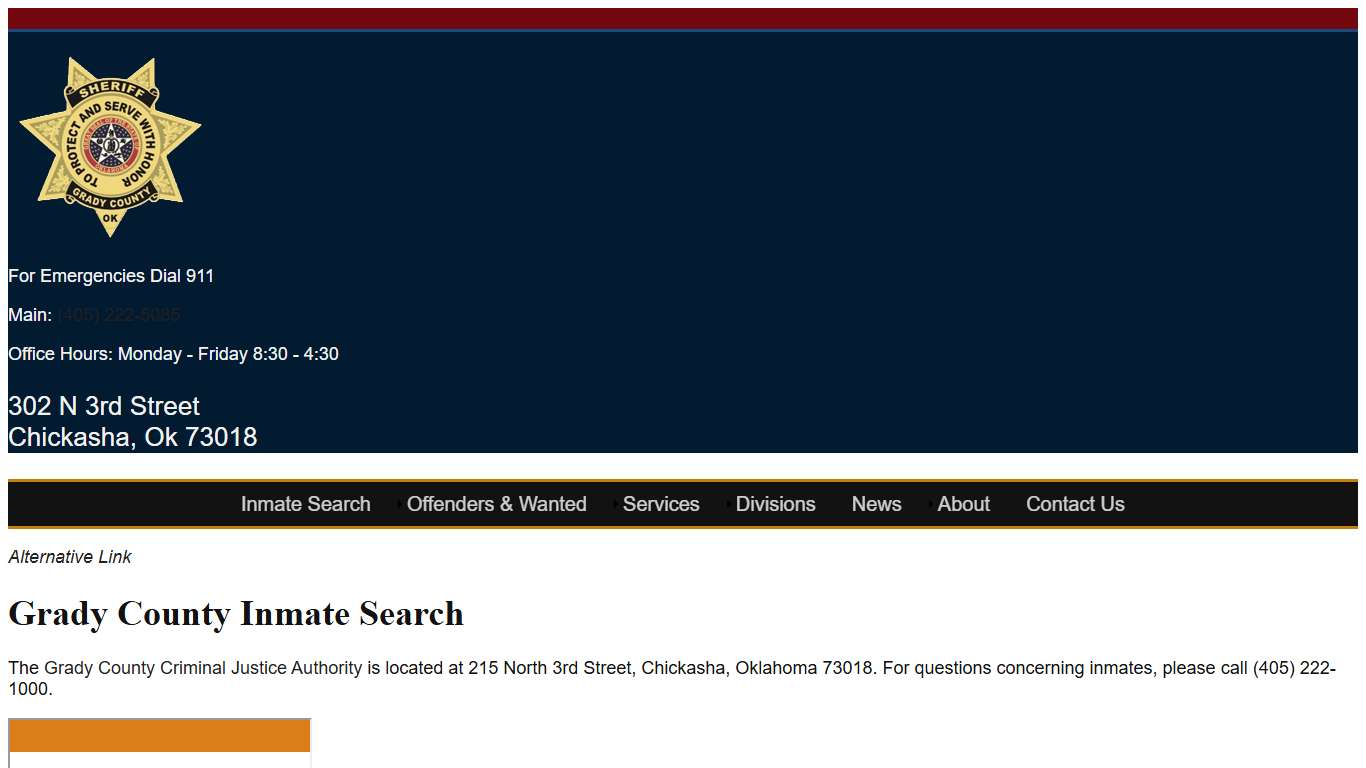
Task: Open the Inmate Search menu item
Action: (x=305, y=504)
